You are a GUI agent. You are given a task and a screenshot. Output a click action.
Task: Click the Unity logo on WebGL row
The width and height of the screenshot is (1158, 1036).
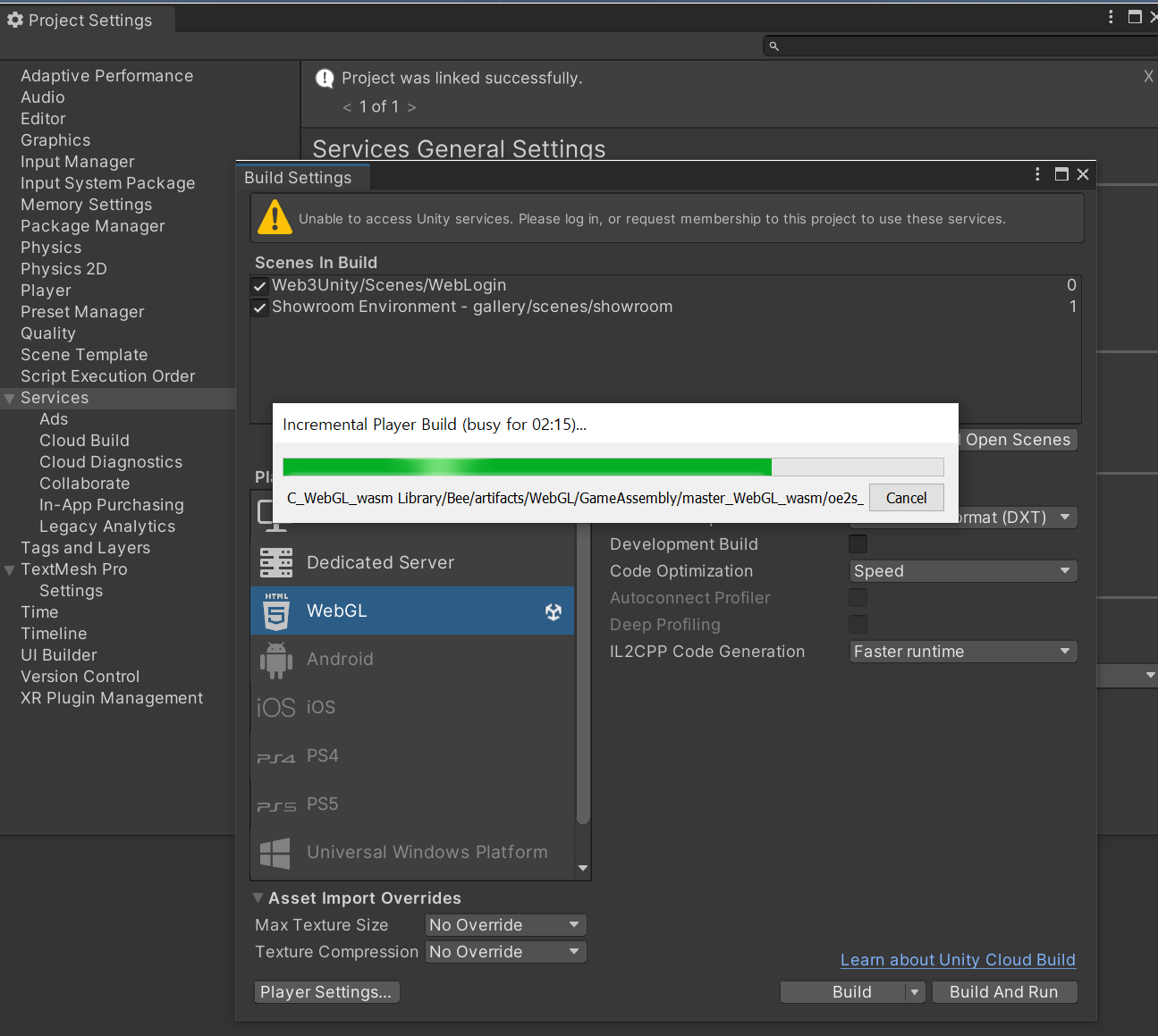point(554,611)
